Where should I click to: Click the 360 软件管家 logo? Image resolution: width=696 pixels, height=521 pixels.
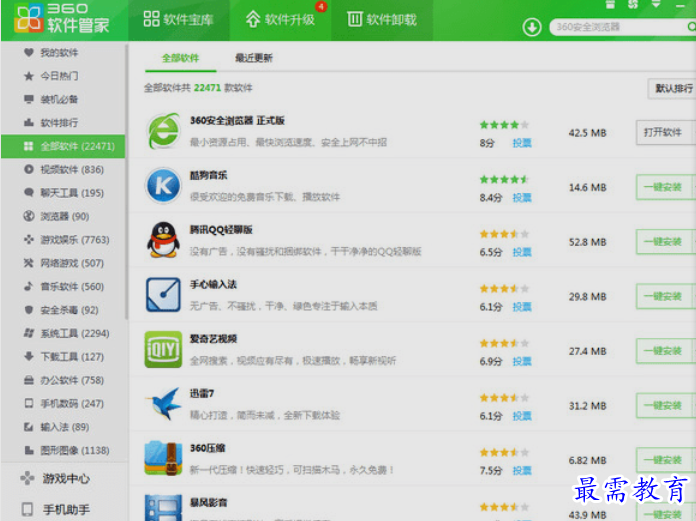pos(62,19)
